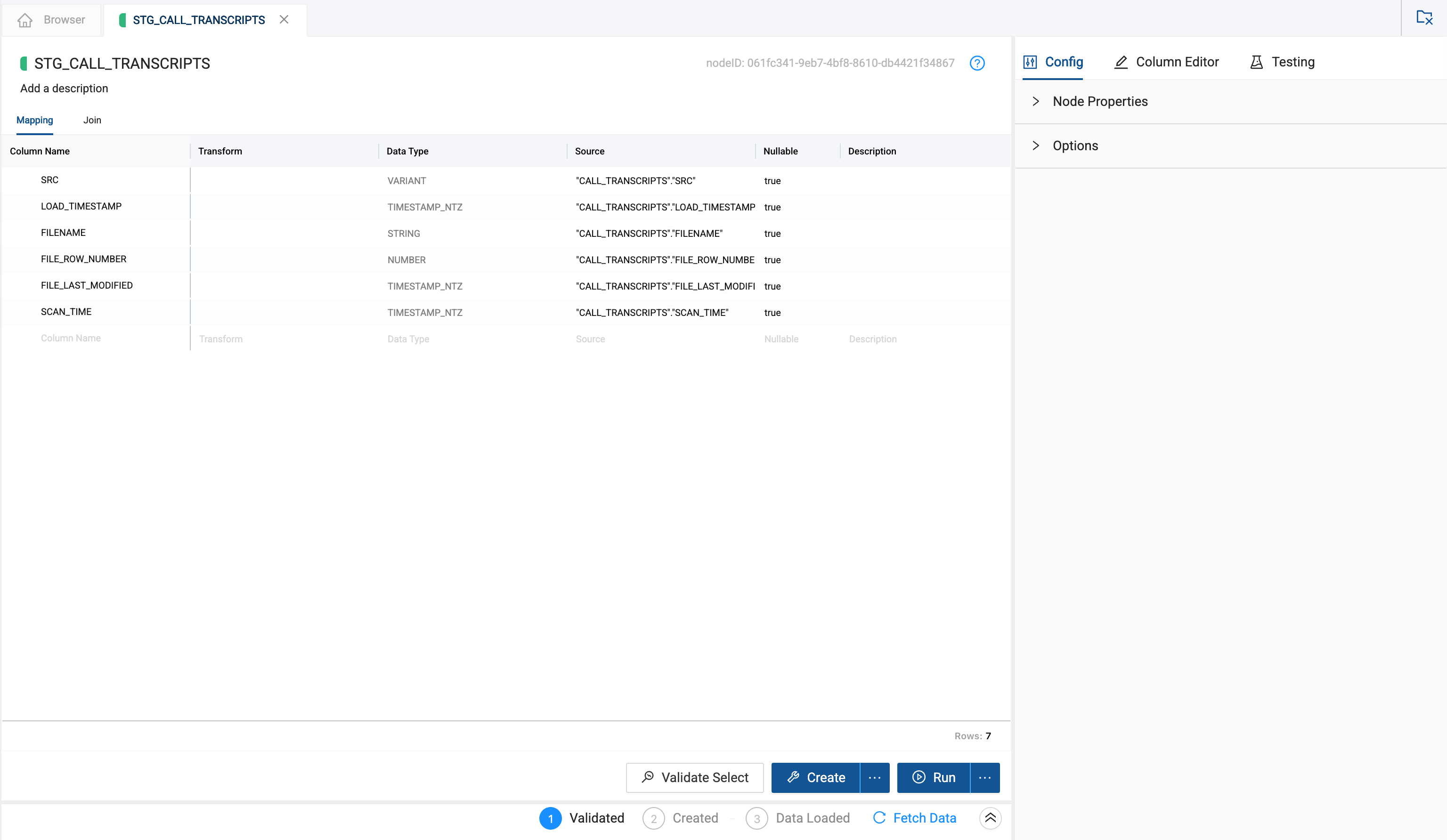The height and width of the screenshot is (840, 1447).
Task: Click Validate Select magnifier icon
Action: pos(648,777)
